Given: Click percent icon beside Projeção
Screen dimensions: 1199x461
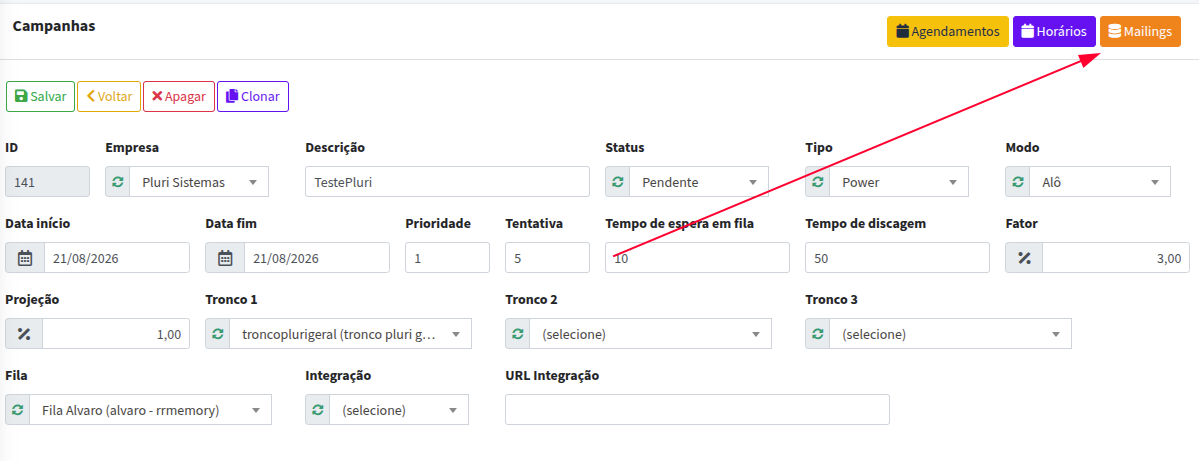Looking at the screenshot, I should 24,333.
